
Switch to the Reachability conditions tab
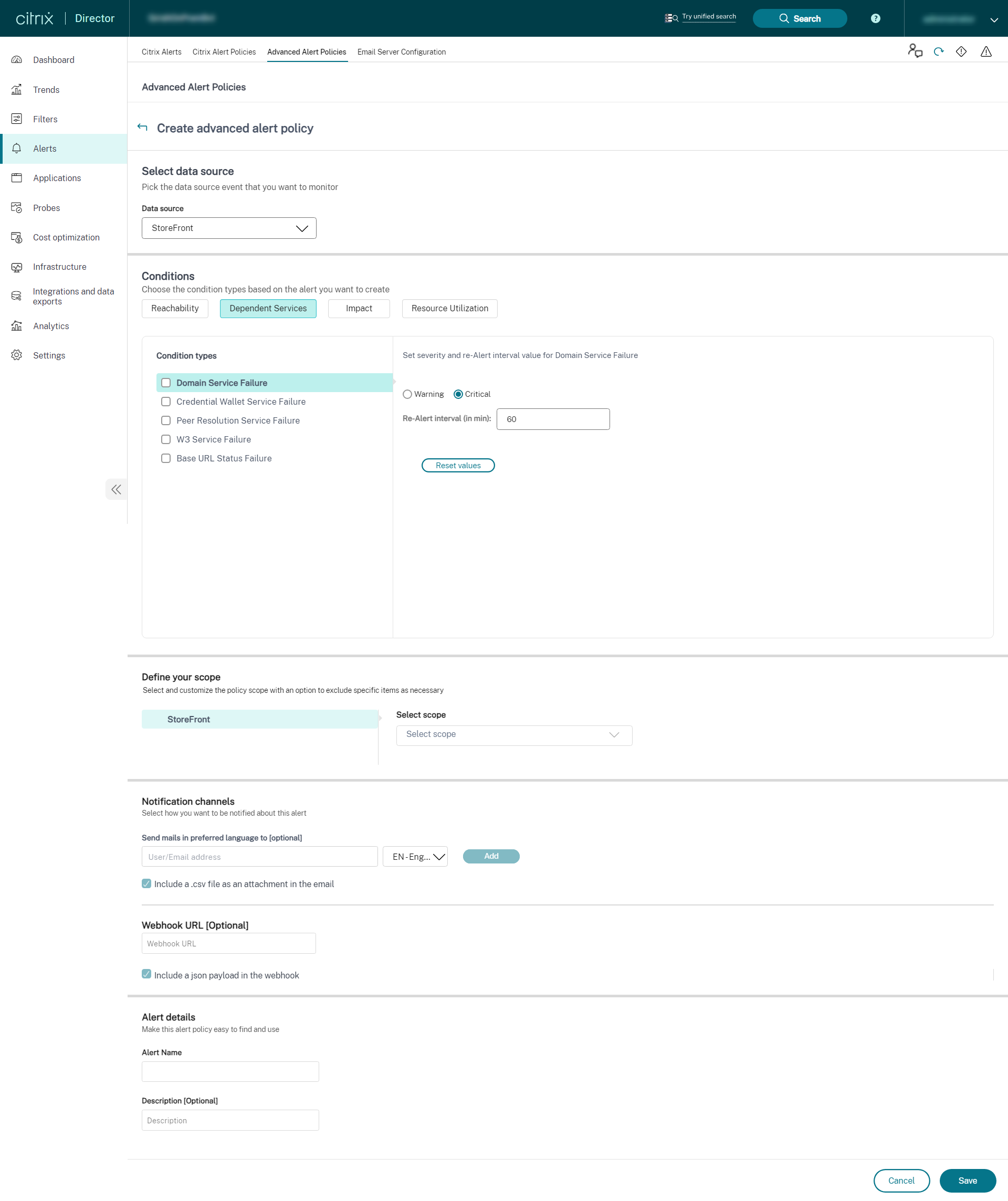tap(175, 308)
